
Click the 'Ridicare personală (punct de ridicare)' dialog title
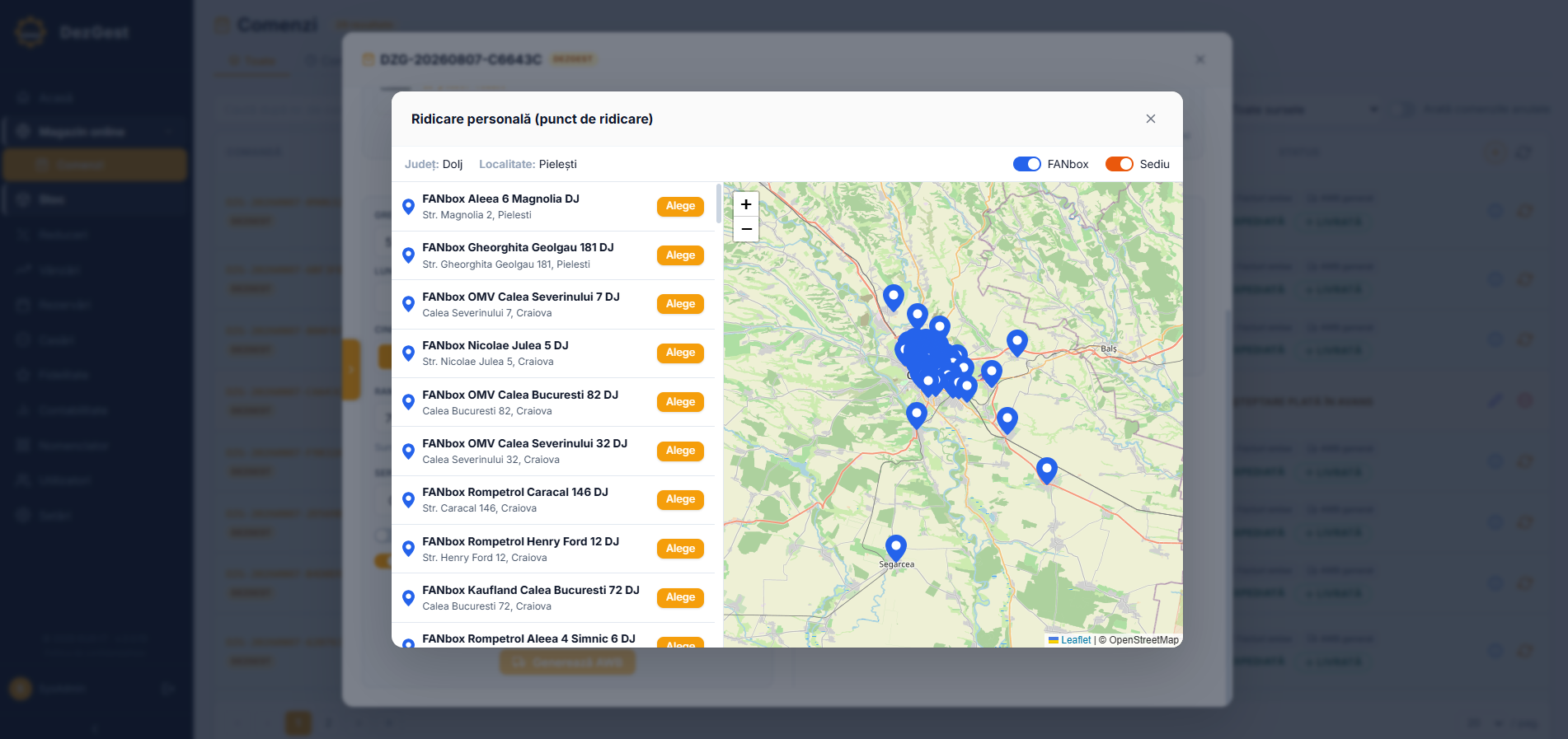coord(532,119)
